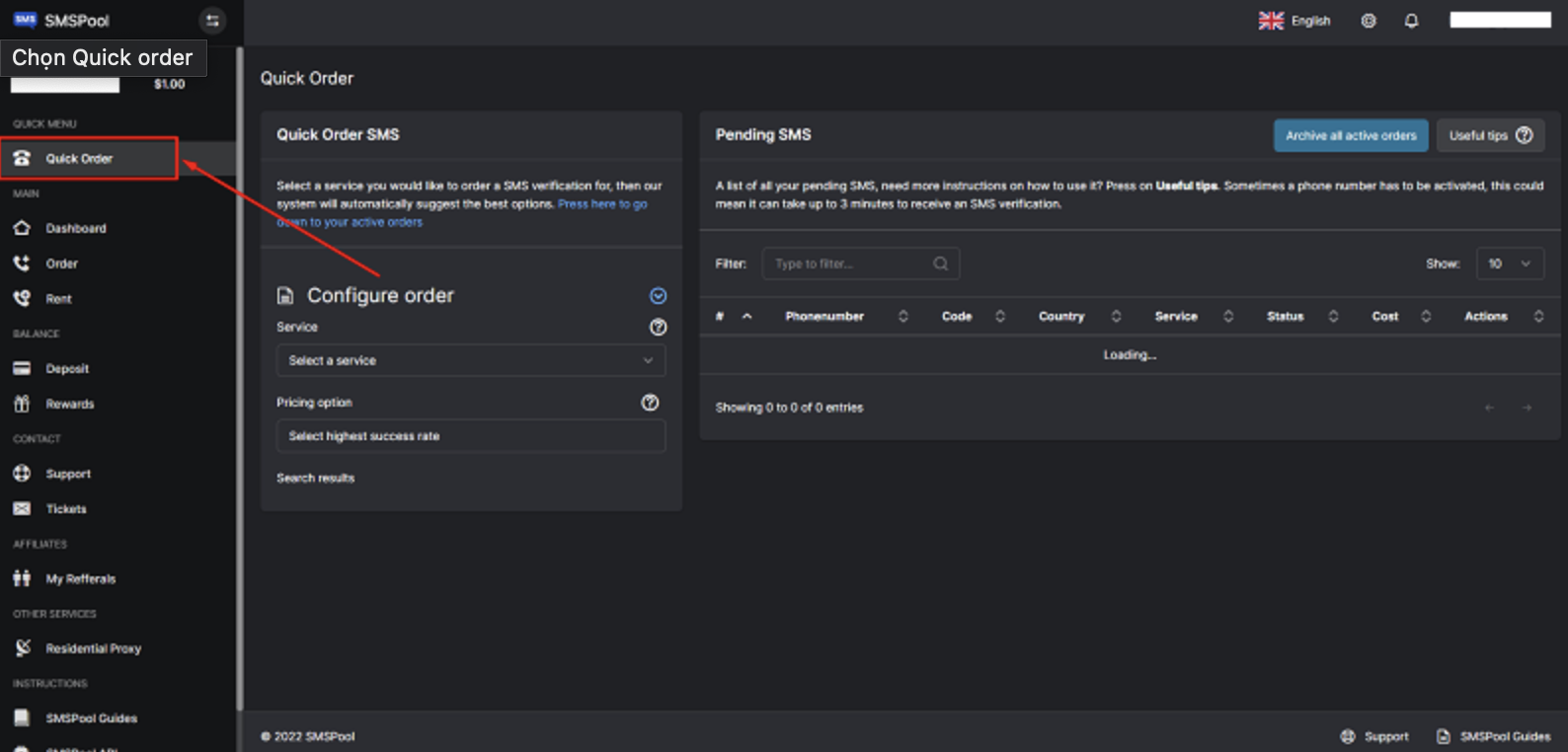The height and width of the screenshot is (752, 1568).
Task: Open Quick Order in sidebar
Action: pos(79,159)
